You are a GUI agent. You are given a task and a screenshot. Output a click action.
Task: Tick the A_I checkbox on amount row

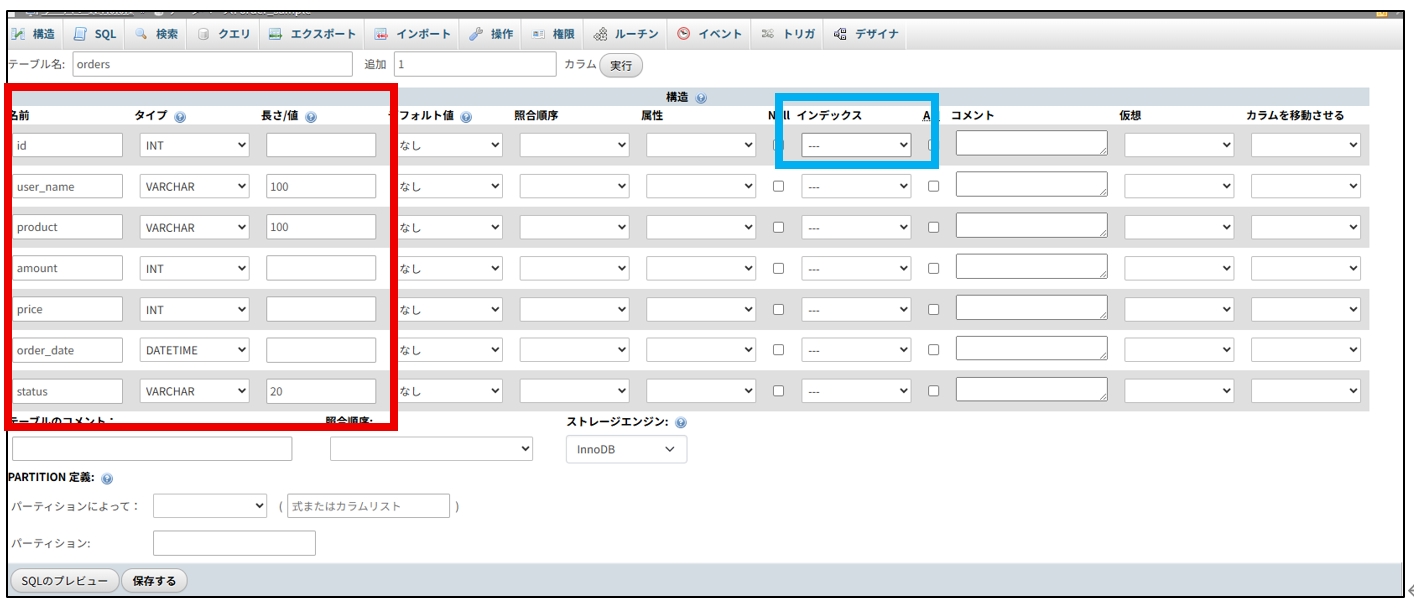pos(934,268)
